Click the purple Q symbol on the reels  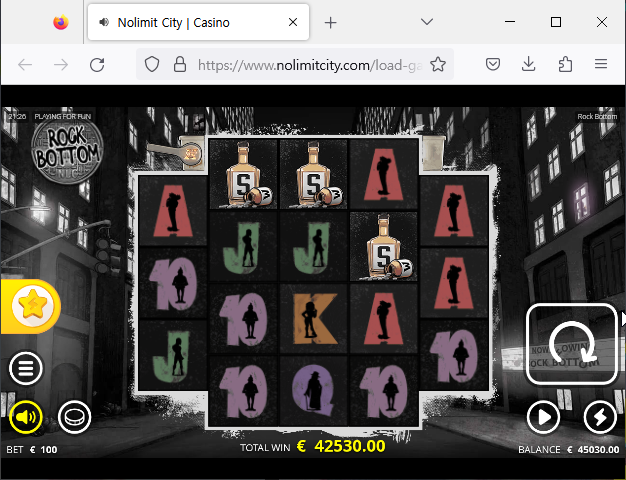tap(313, 391)
